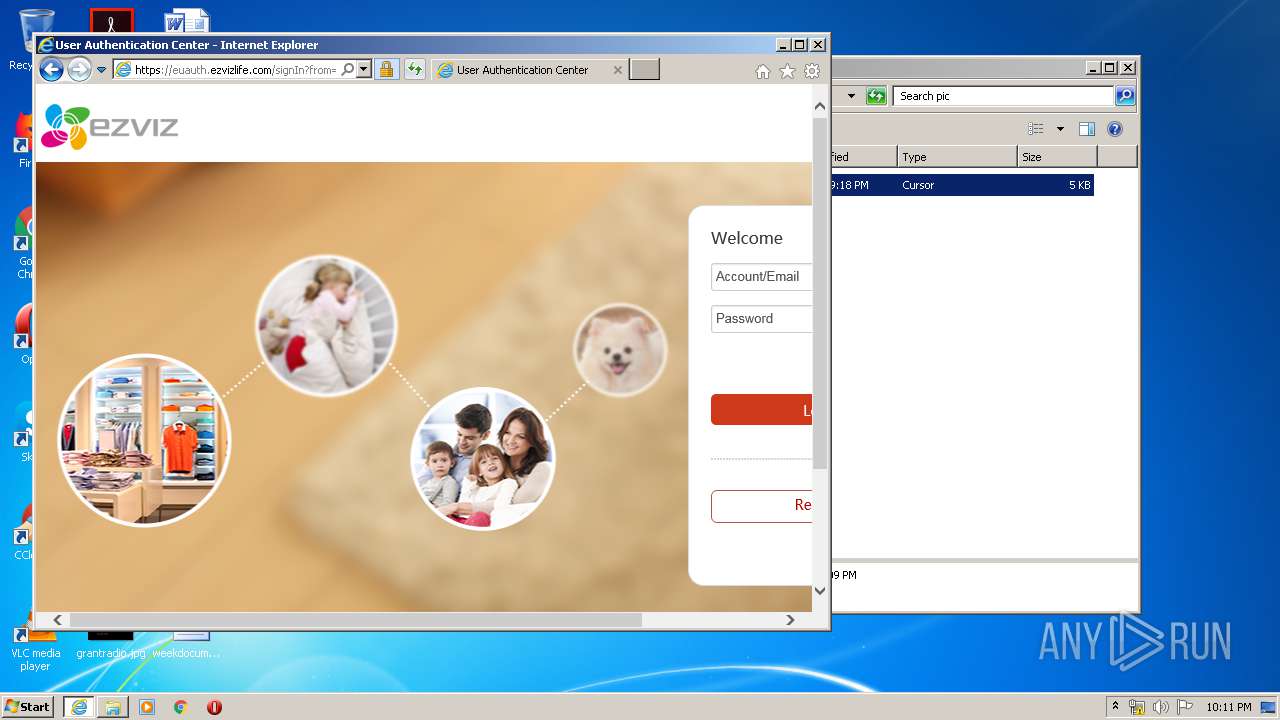This screenshot has width=1280, height=720.
Task: Select the User Authentication Center tab
Action: (x=522, y=70)
